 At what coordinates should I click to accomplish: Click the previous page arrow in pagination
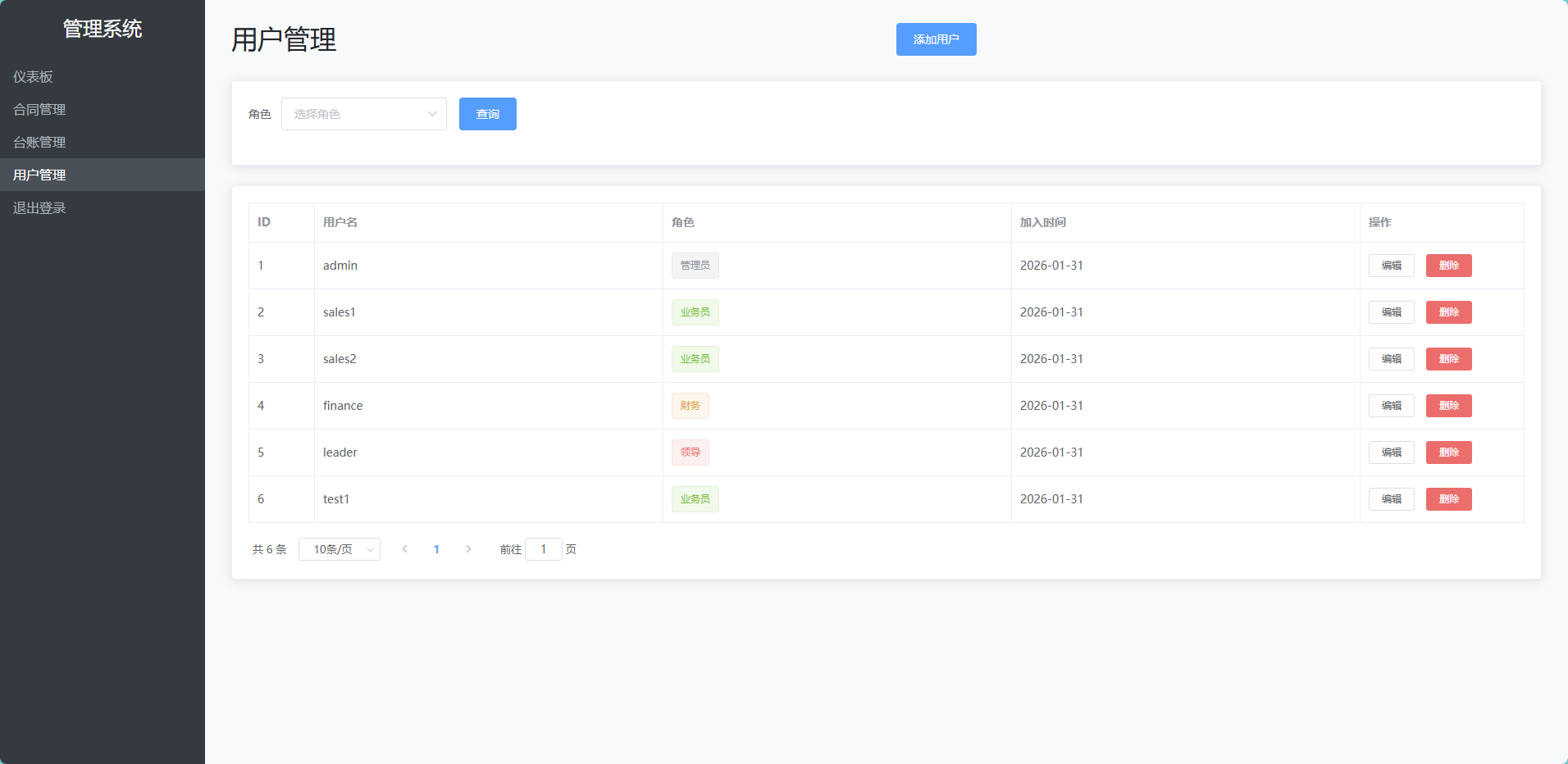(405, 549)
